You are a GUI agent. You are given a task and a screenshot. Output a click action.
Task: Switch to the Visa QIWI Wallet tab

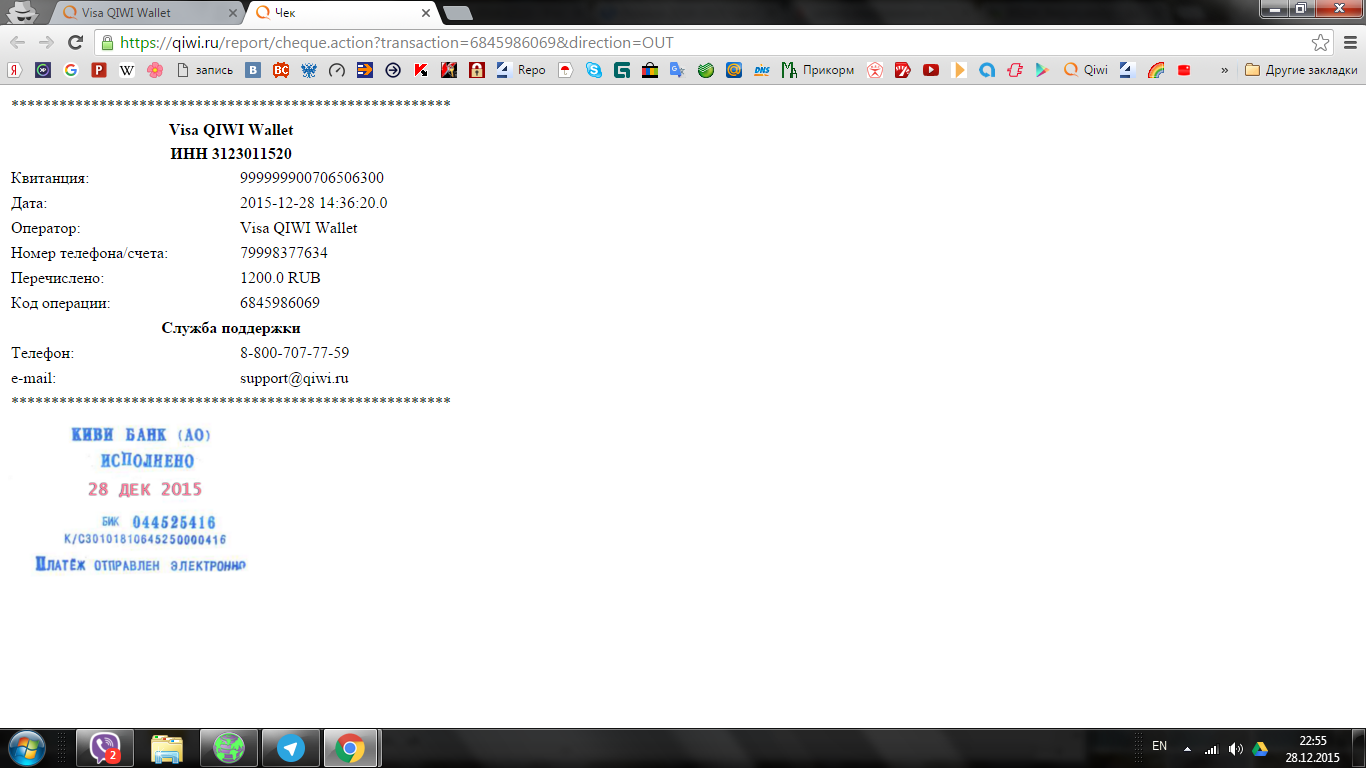(x=146, y=13)
